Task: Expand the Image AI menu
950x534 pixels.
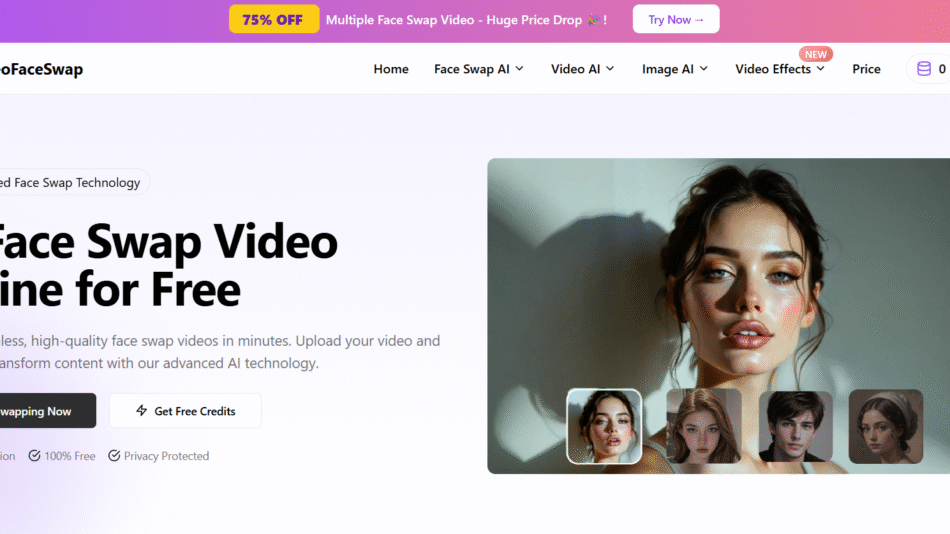Action: [675, 69]
